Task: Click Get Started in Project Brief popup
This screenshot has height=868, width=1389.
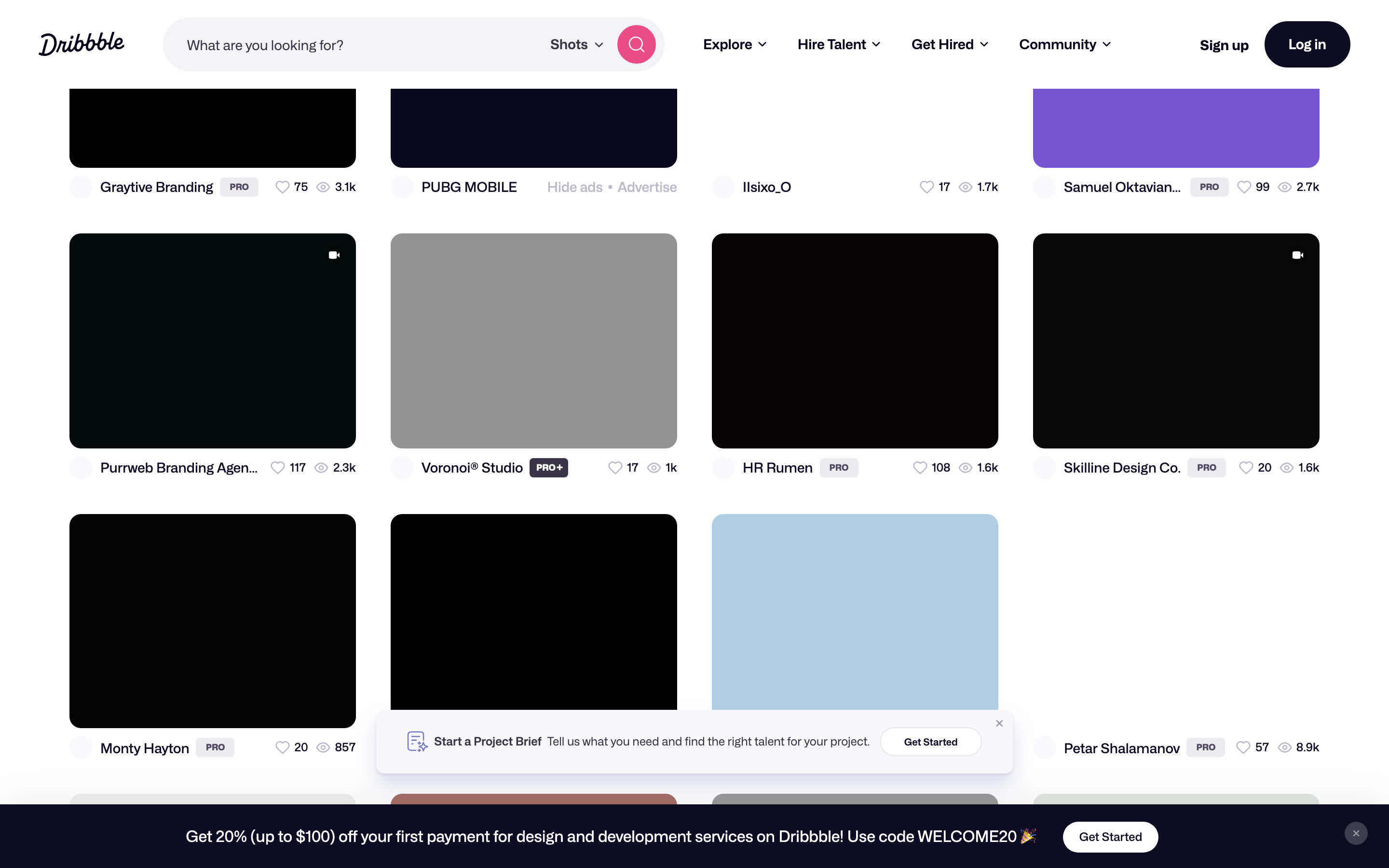Action: (x=930, y=742)
